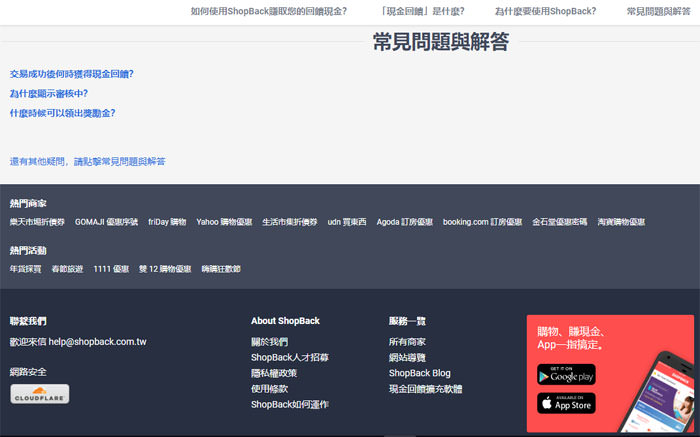This screenshot has width=700, height=437.
Task: Open 網站導覽 sitemap link
Action: [407, 358]
